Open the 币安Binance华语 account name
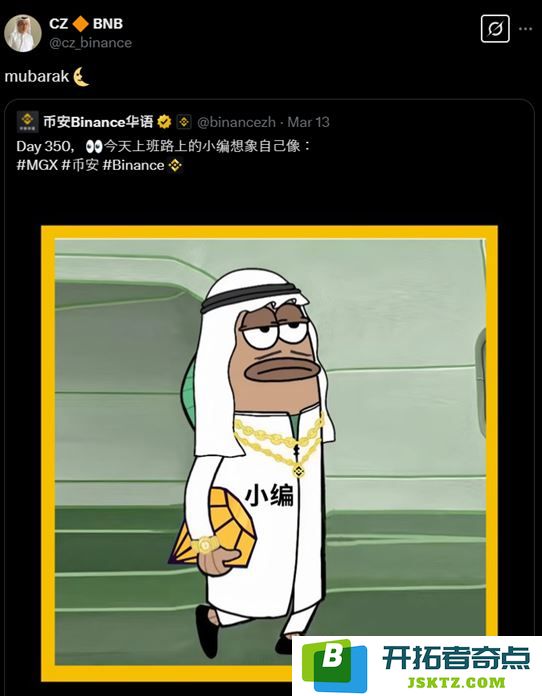542x696 pixels. pos(98,122)
